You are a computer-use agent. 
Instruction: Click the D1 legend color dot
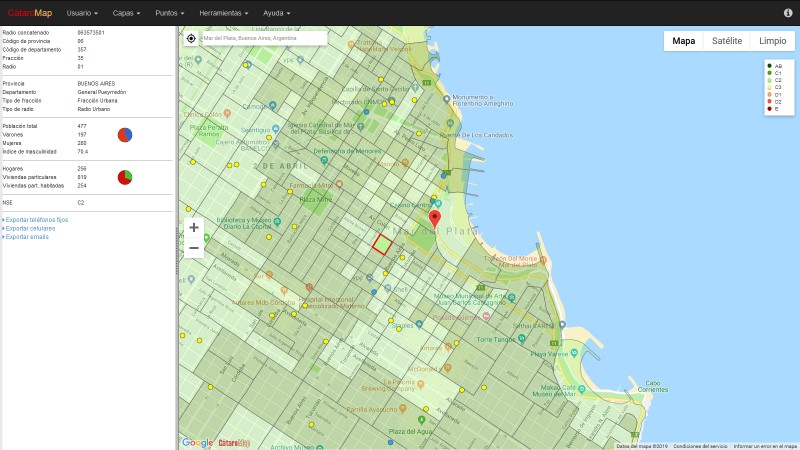[x=769, y=94]
